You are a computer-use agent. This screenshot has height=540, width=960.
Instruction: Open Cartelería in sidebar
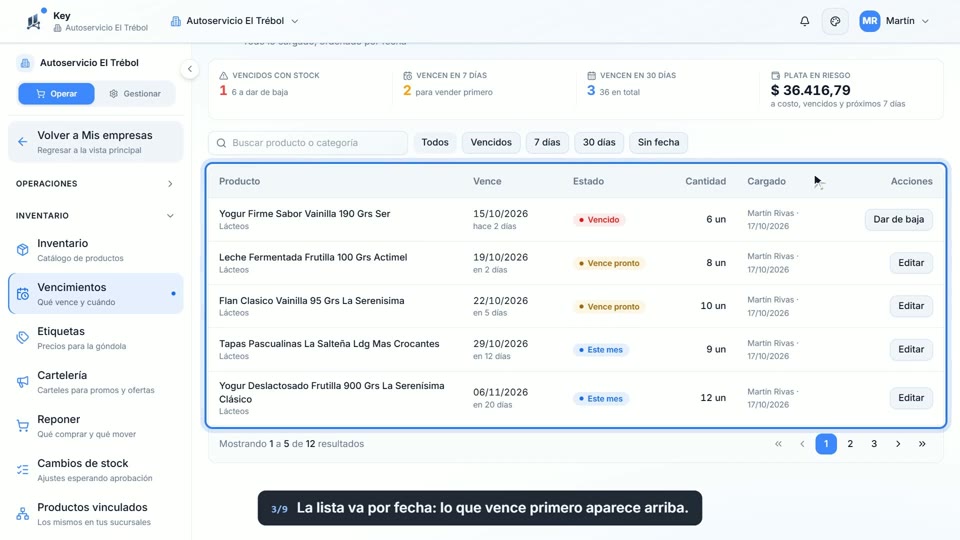96,382
